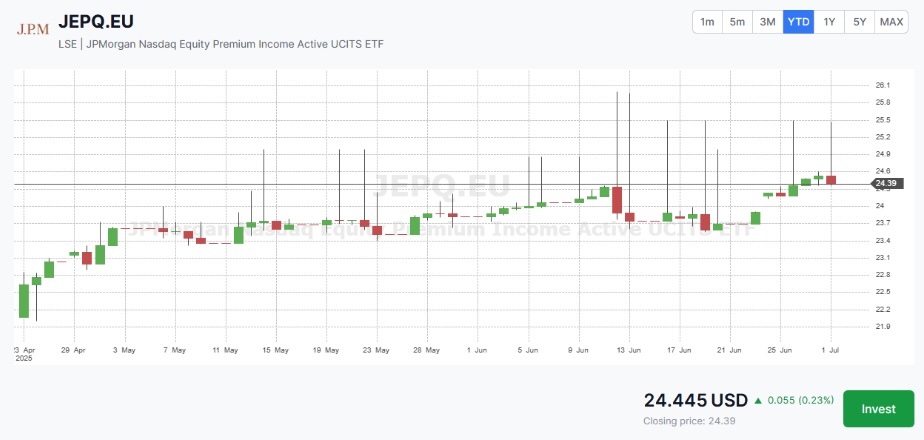The height and width of the screenshot is (440, 924).
Task: Click the first green candlestick at 23 Apr
Action: pos(24,301)
